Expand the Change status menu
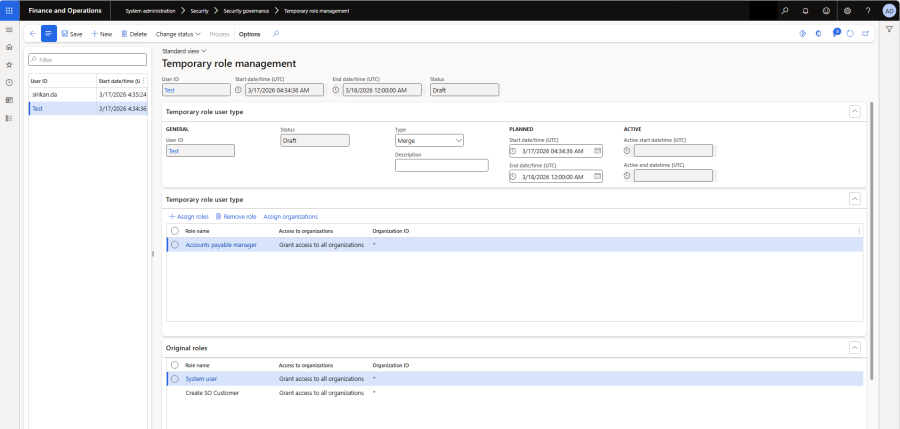 pyautogui.click(x=178, y=33)
